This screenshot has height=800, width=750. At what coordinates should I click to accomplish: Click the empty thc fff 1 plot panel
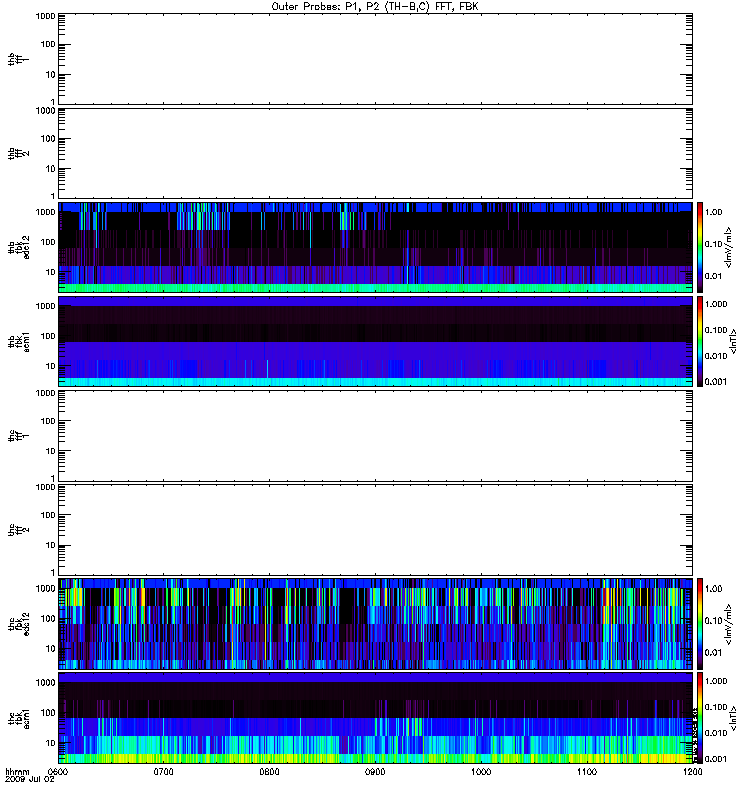(x=376, y=436)
